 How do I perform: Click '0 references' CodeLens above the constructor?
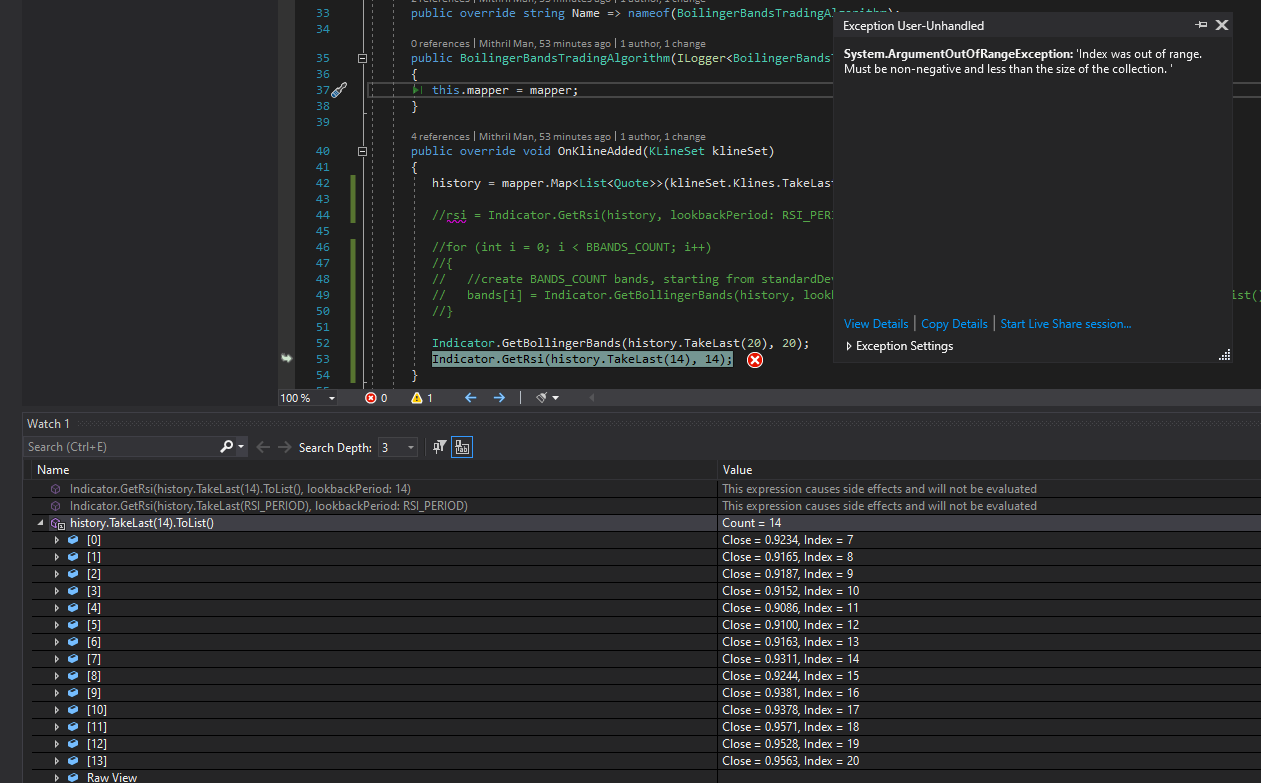pos(440,44)
